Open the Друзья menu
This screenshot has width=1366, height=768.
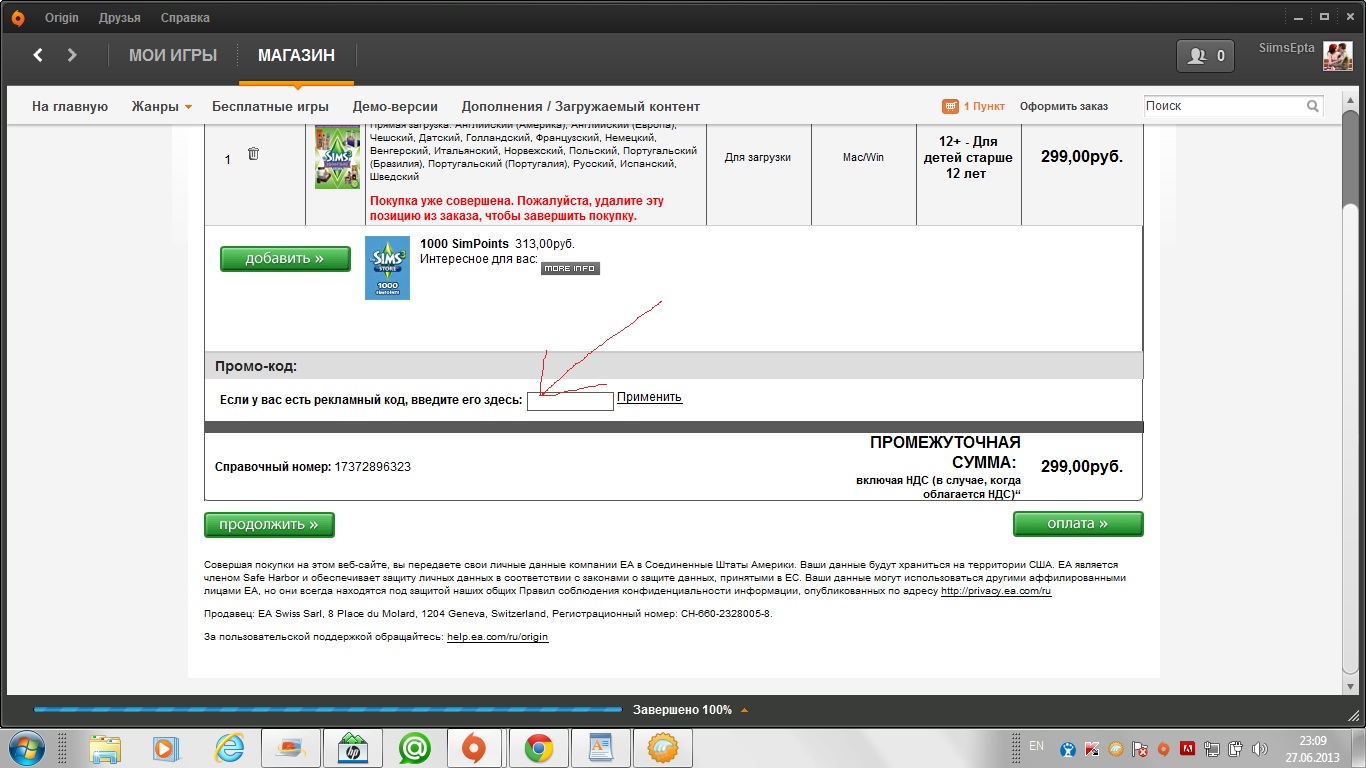coord(120,18)
